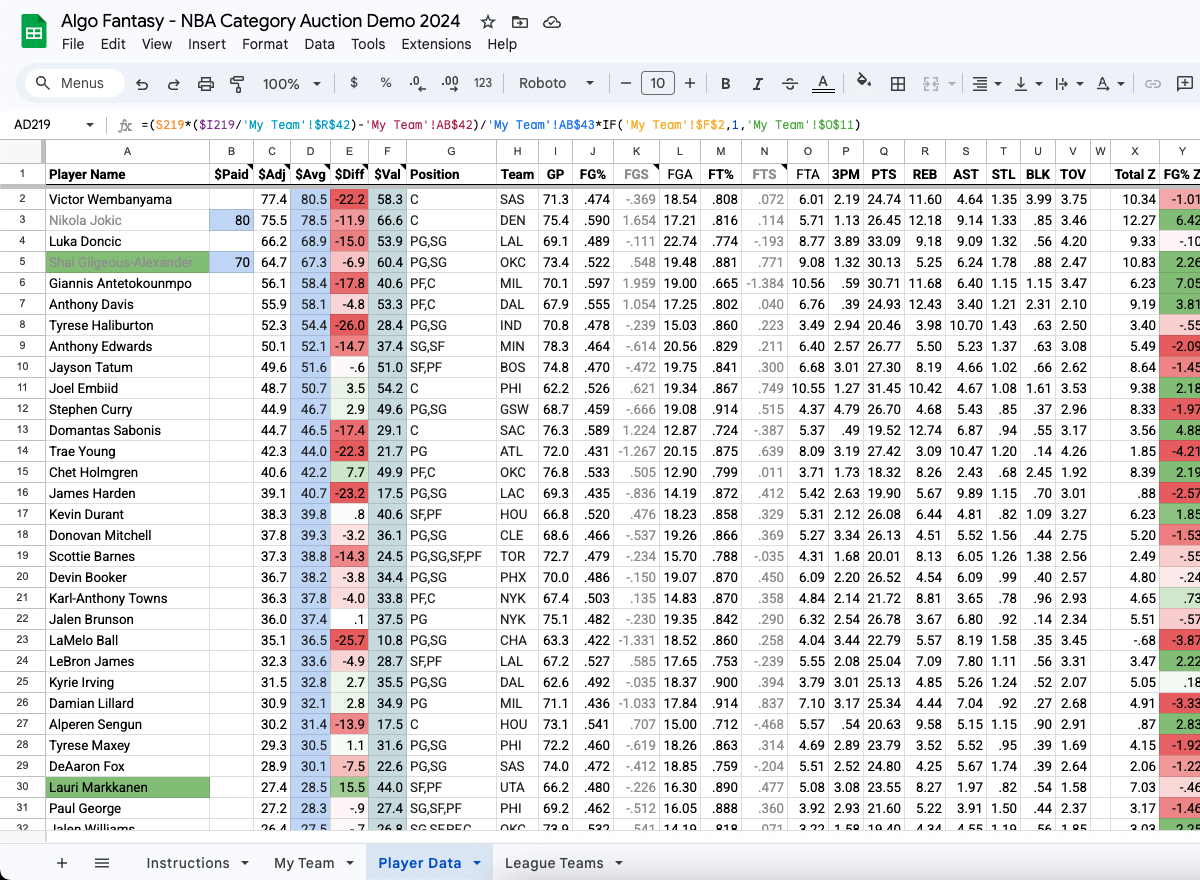Select the Total Z header cell
The width and height of the screenshot is (1200, 880).
click(1135, 174)
